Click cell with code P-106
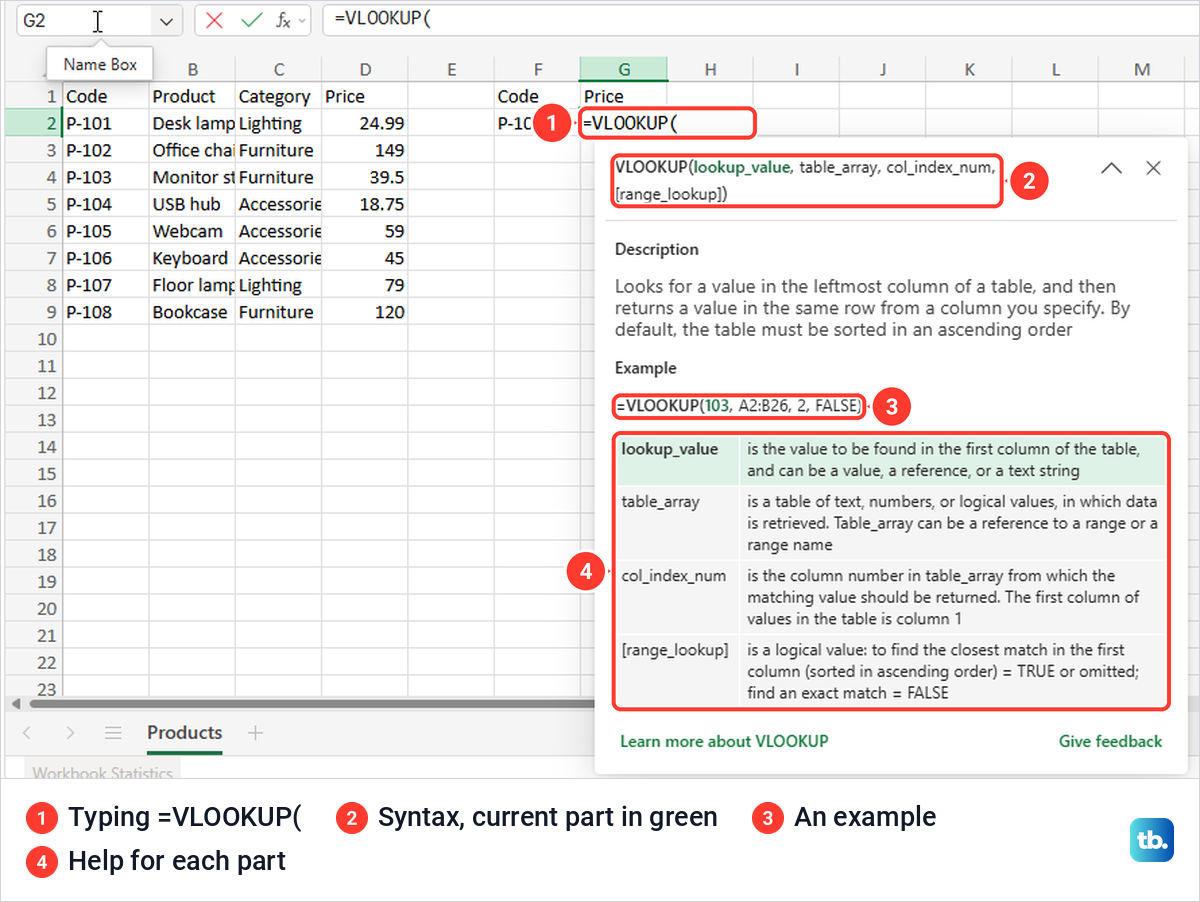 [106, 258]
